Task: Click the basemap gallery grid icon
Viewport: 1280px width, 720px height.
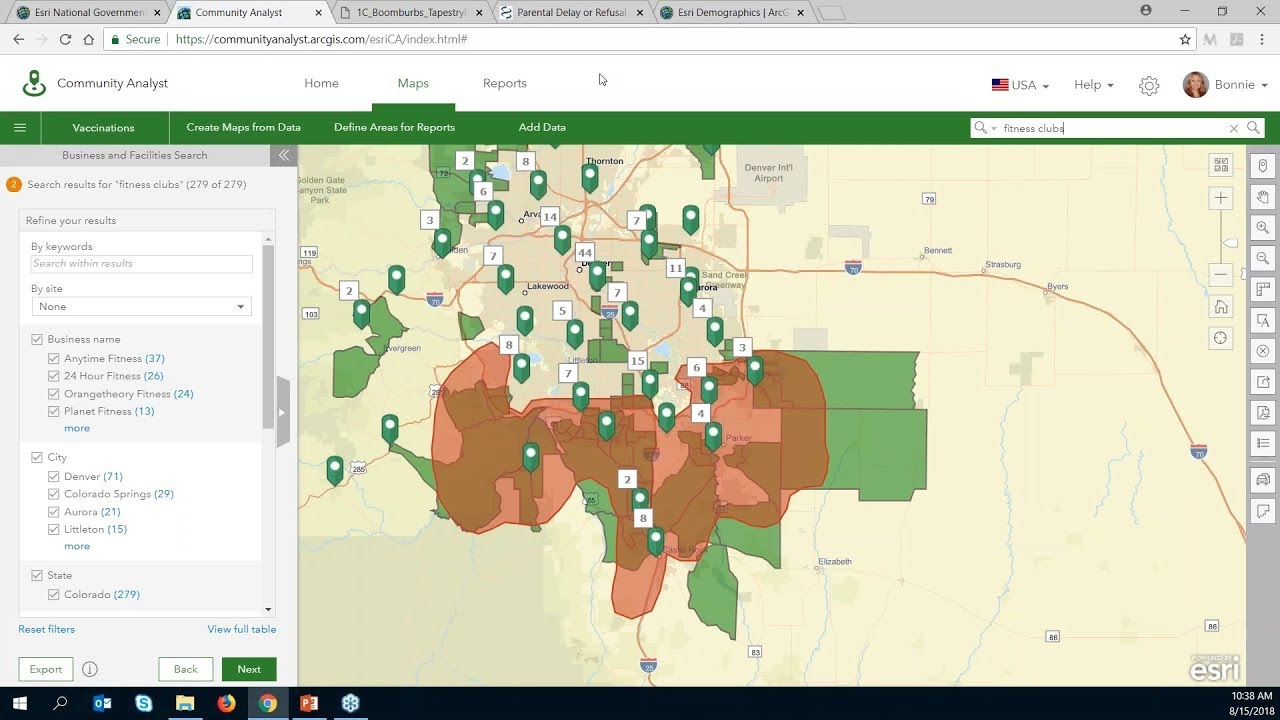Action: 1221,165
